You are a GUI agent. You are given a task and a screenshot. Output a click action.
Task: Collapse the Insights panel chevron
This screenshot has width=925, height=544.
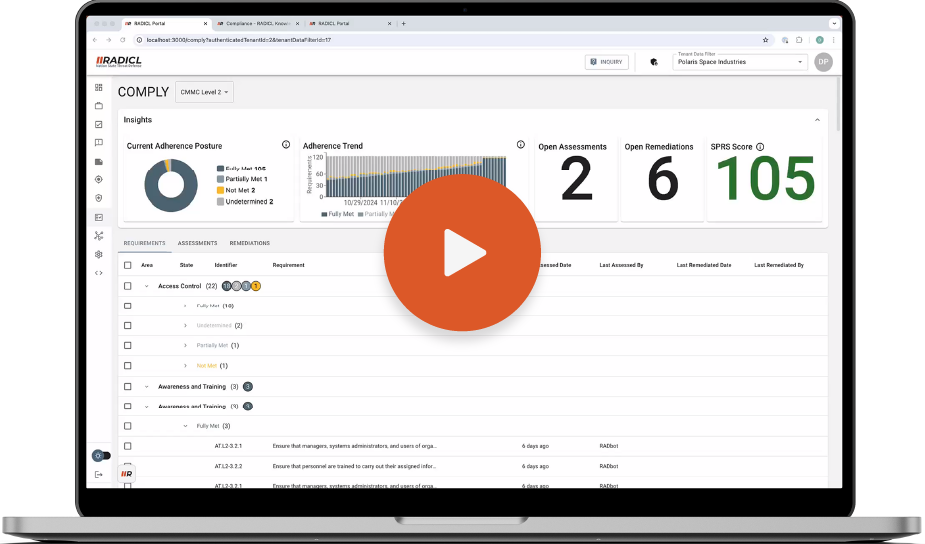pyautogui.click(x=817, y=120)
